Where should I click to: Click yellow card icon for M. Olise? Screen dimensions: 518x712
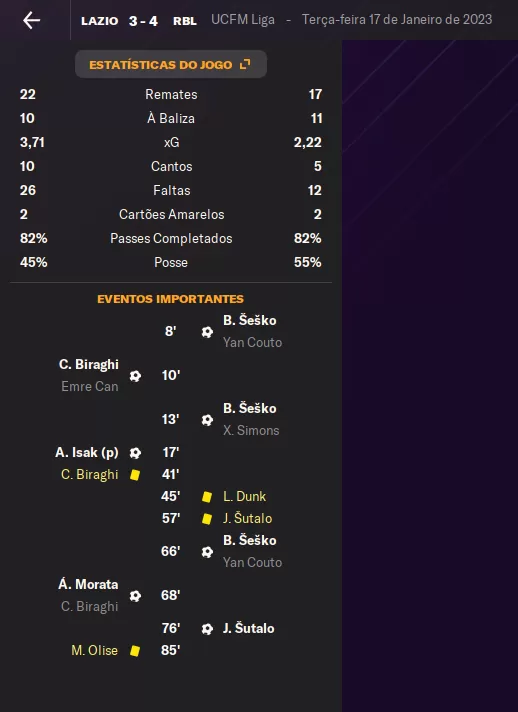135,651
